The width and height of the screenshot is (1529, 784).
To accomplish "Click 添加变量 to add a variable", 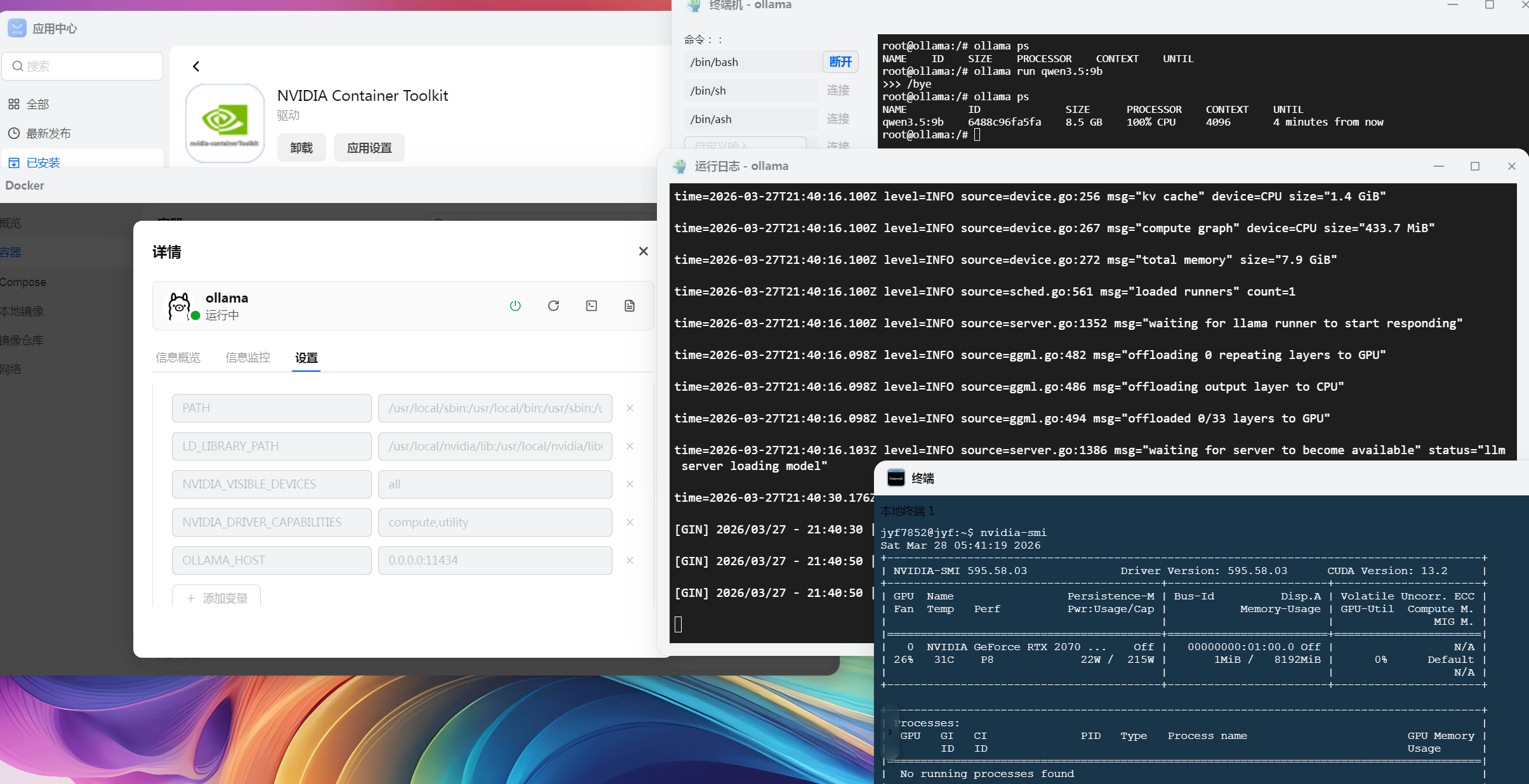I will (216, 598).
